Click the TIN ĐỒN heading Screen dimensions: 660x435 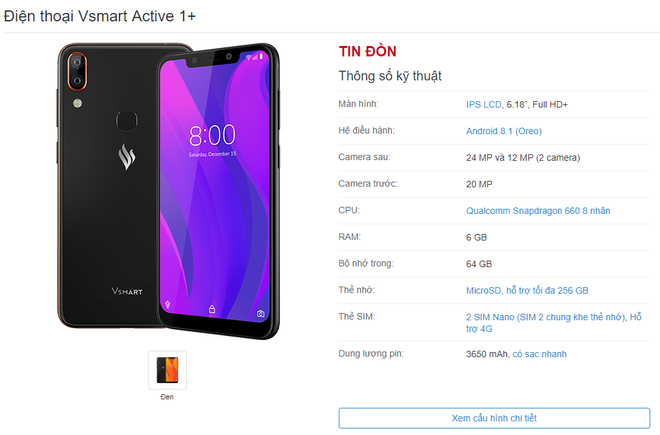367,51
